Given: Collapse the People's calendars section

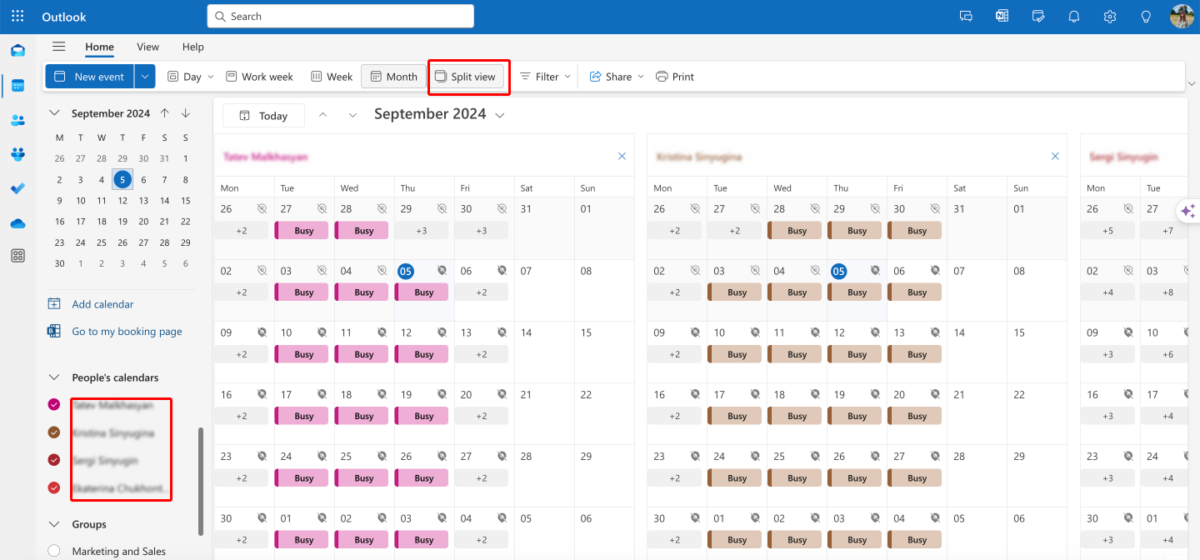Looking at the screenshot, I should tap(54, 378).
